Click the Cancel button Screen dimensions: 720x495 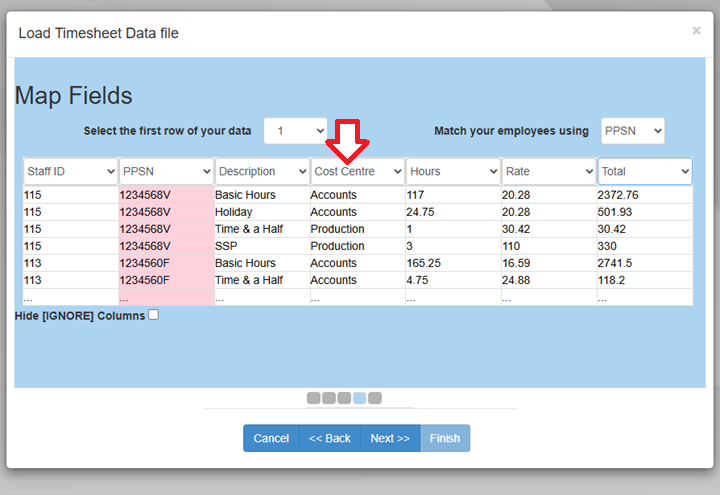(271, 438)
